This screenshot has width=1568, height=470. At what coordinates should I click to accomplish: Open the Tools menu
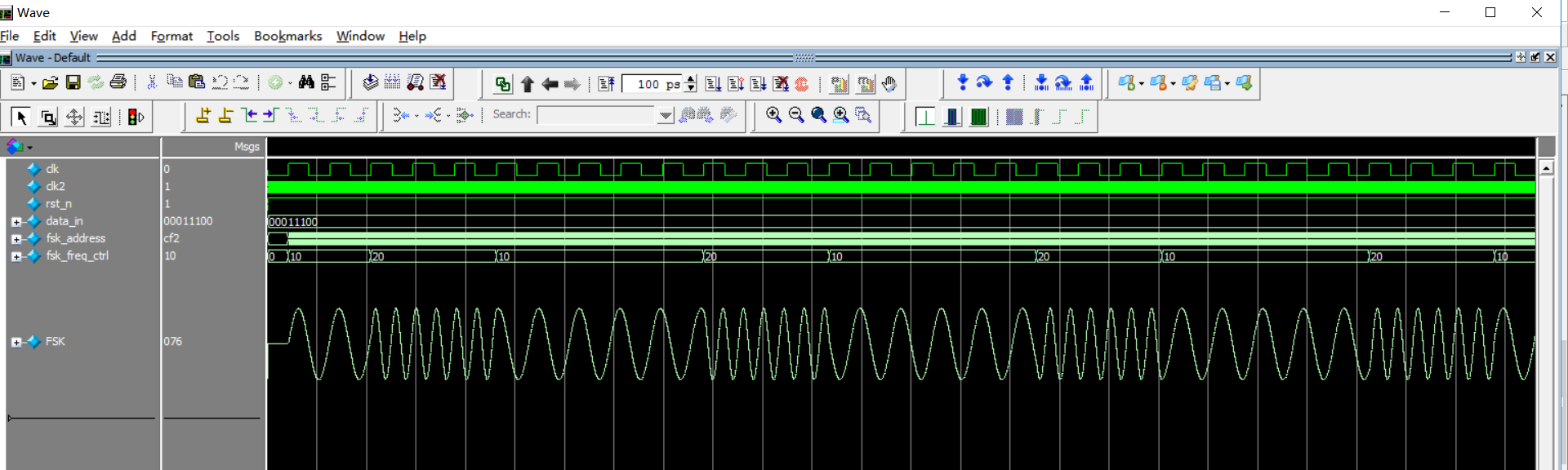(223, 36)
